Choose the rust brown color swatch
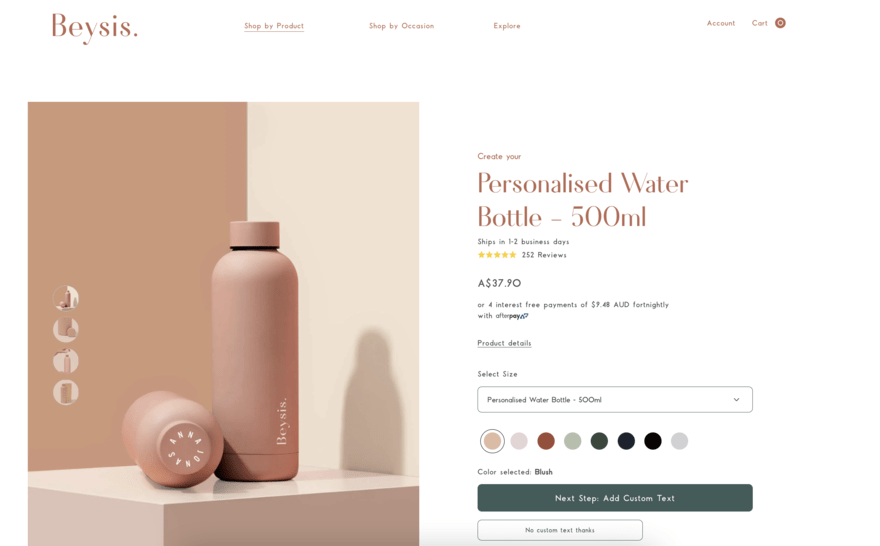The height and width of the screenshot is (546, 880). click(x=546, y=441)
